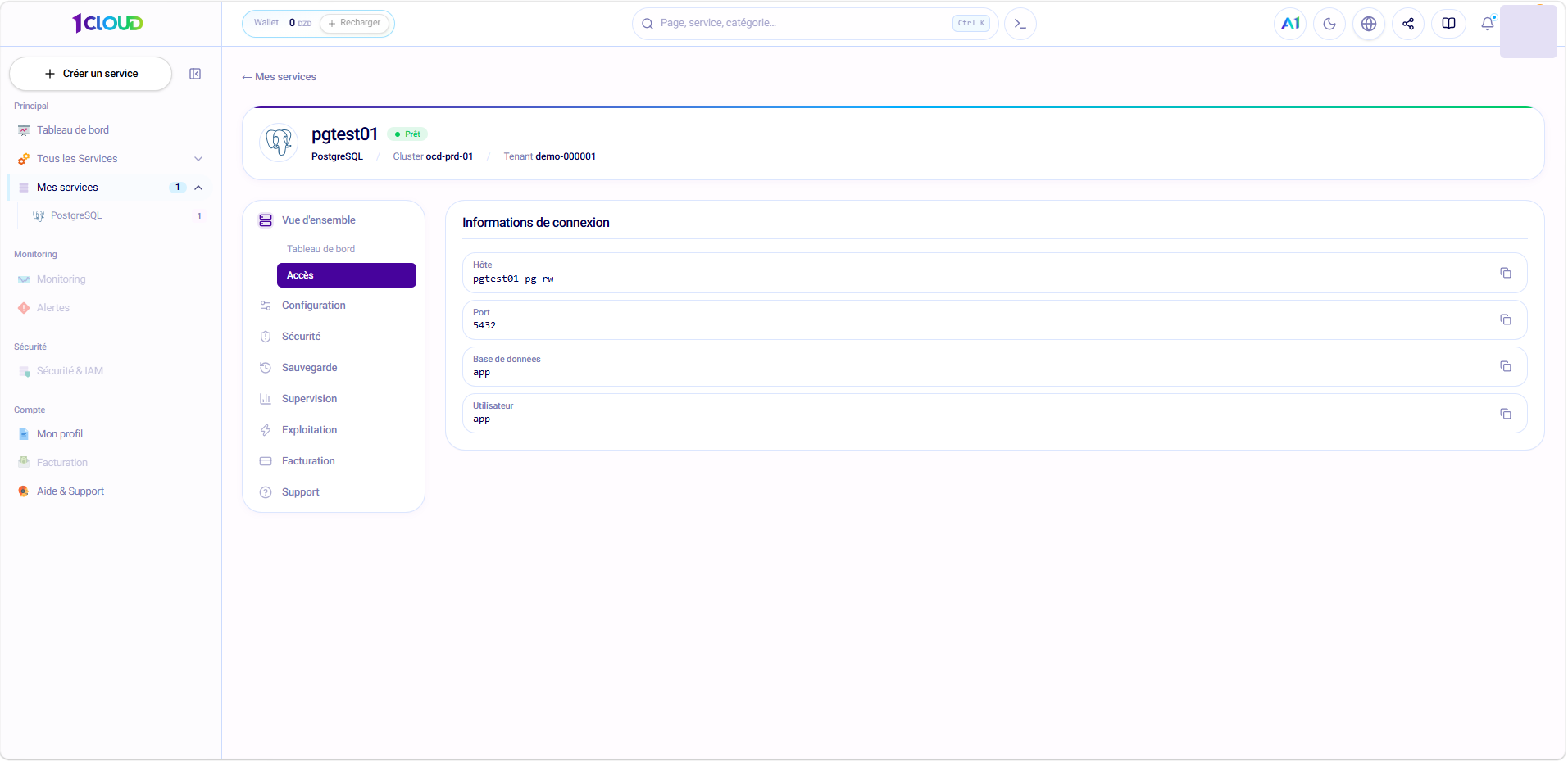The width and height of the screenshot is (1568, 761).
Task: Open Tableau de bord in sidebar
Action: pyautogui.click(x=73, y=130)
